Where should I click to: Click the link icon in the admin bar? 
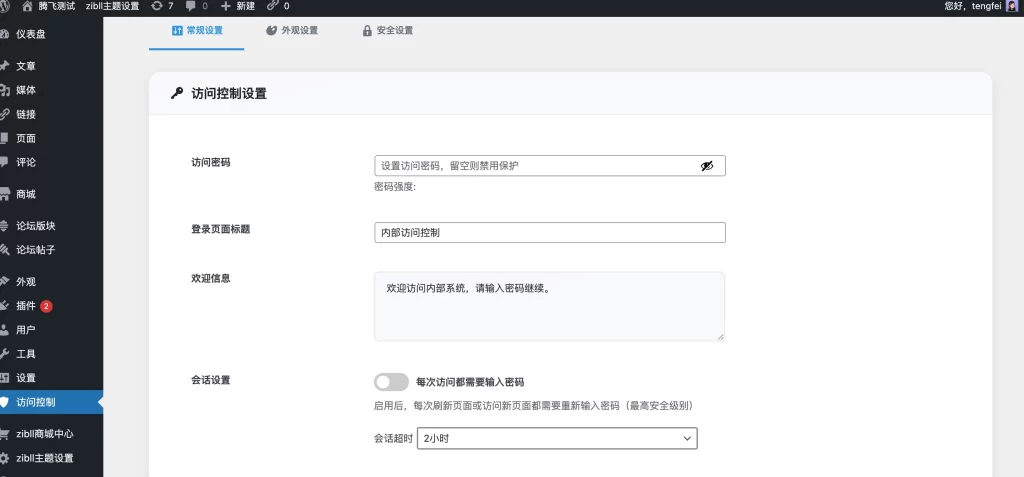tap(272, 6)
